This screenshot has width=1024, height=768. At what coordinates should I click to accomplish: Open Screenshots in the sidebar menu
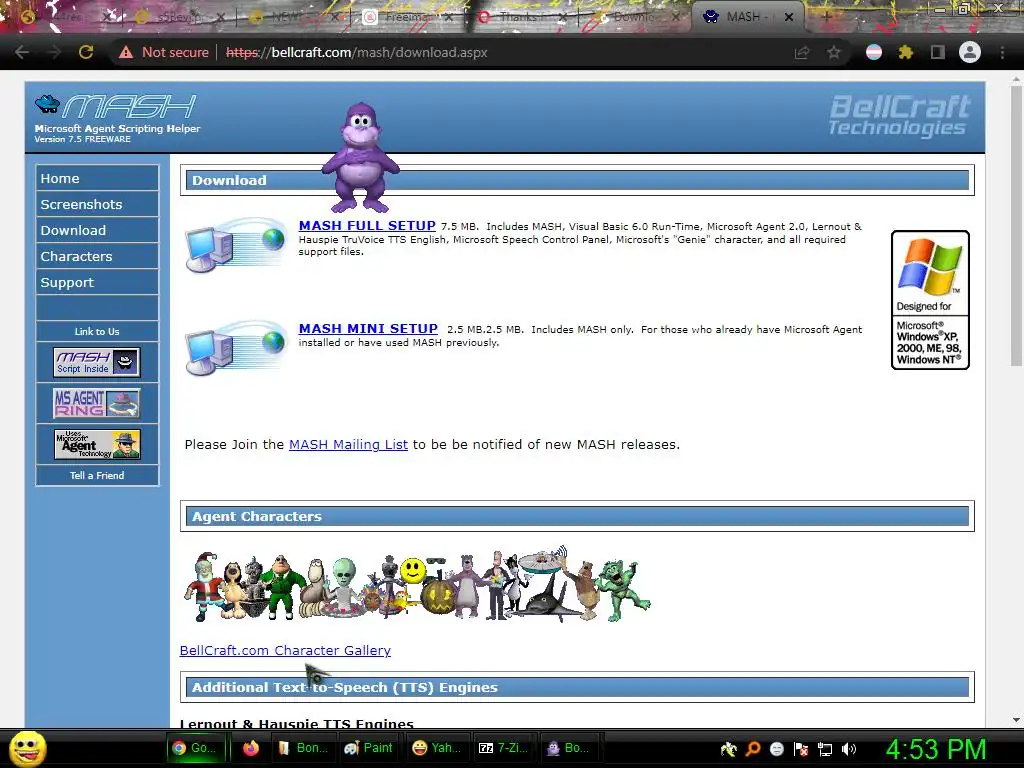tap(97, 204)
